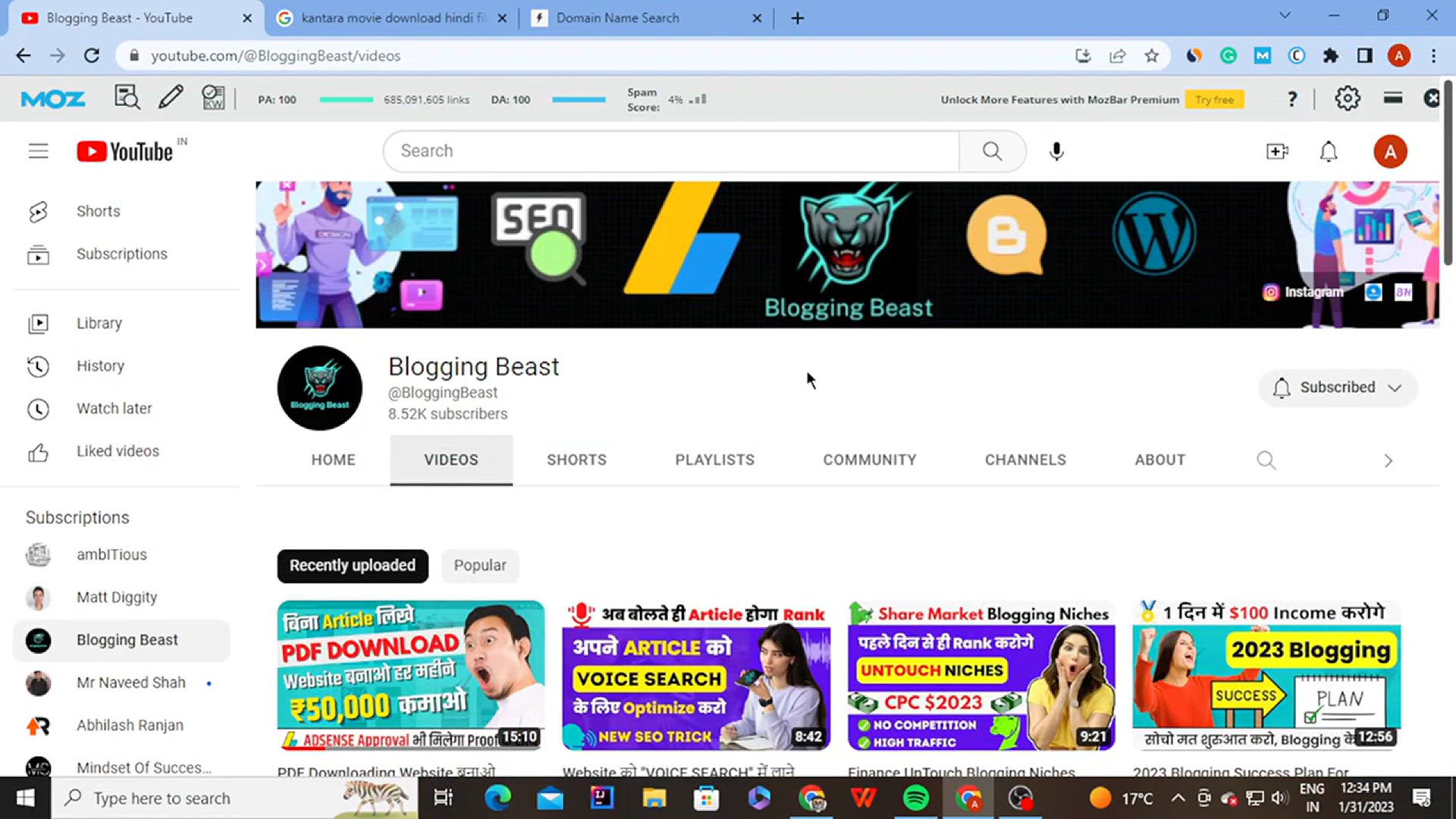Toggle the Chrome side panel icon
Image resolution: width=1456 pixels, height=819 pixels.
point(1365,55)
